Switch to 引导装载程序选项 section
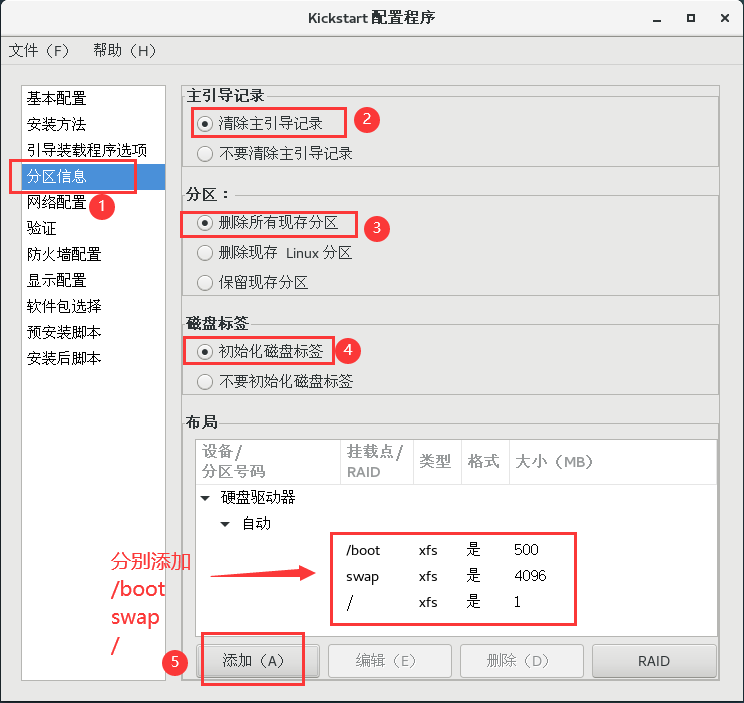The width and height of the screenshot is (744, 703). (x=93, y=150)
